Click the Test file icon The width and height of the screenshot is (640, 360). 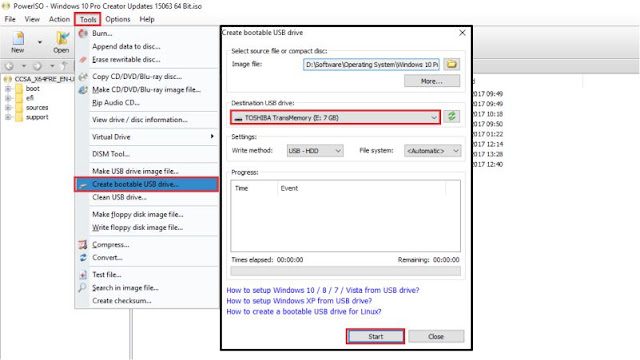click(x=83, y=275)
